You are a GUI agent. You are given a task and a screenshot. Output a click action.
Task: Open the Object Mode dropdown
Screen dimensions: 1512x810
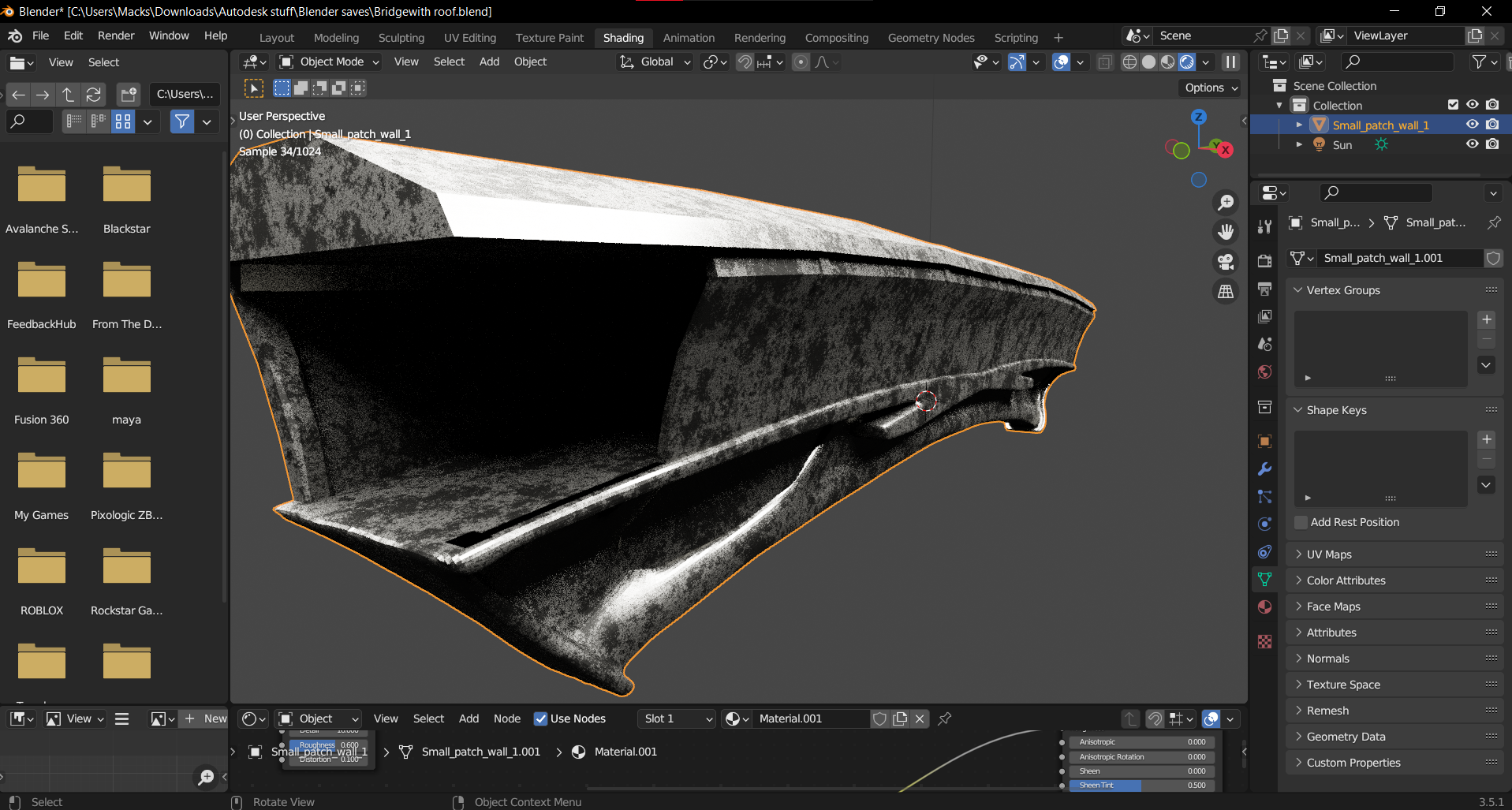click(x=330, y=62)
